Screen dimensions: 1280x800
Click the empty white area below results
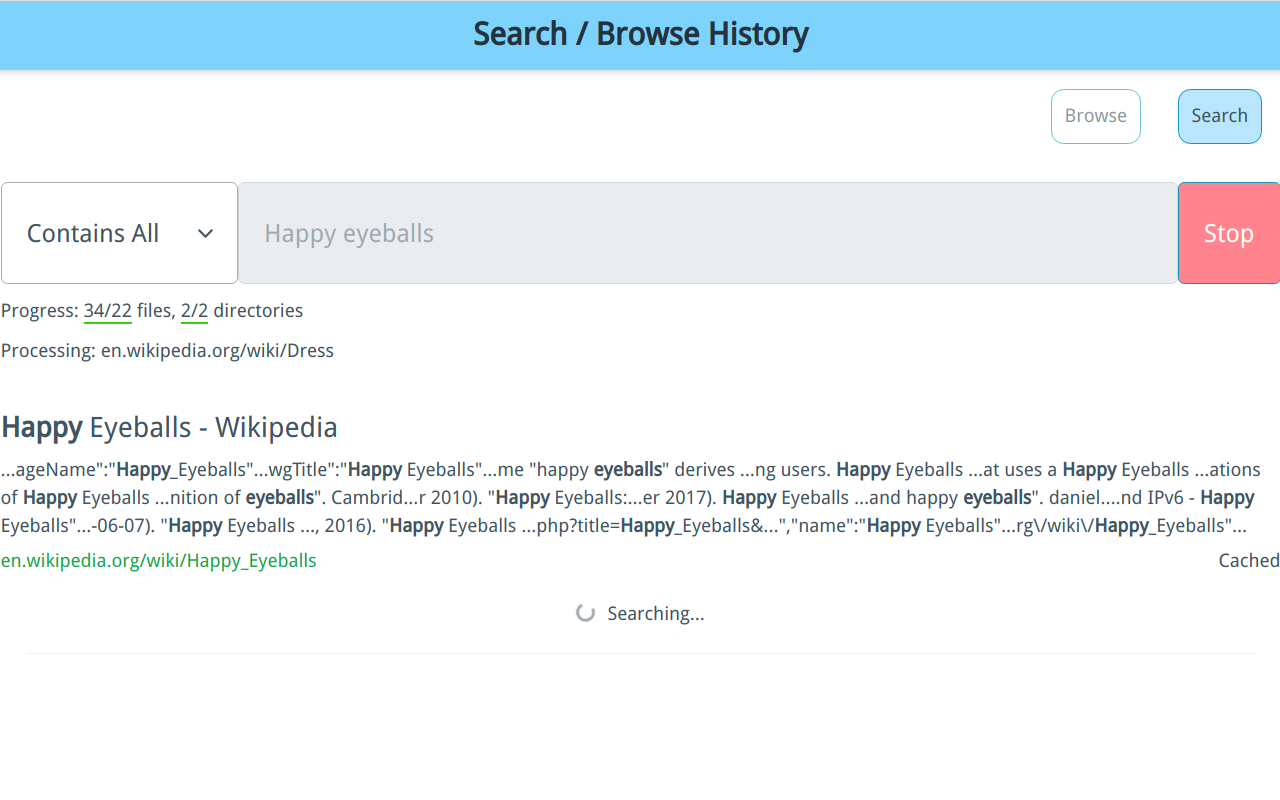[640, 730]
